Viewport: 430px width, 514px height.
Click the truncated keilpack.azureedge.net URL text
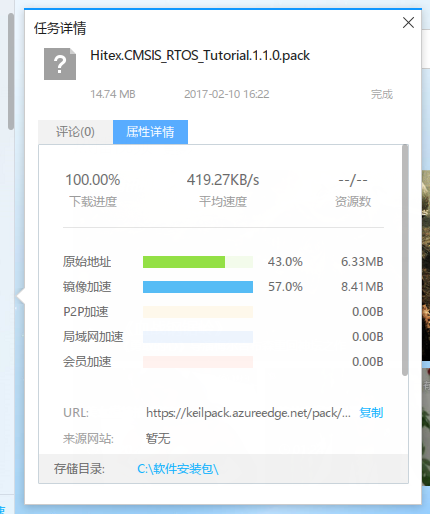248,413
